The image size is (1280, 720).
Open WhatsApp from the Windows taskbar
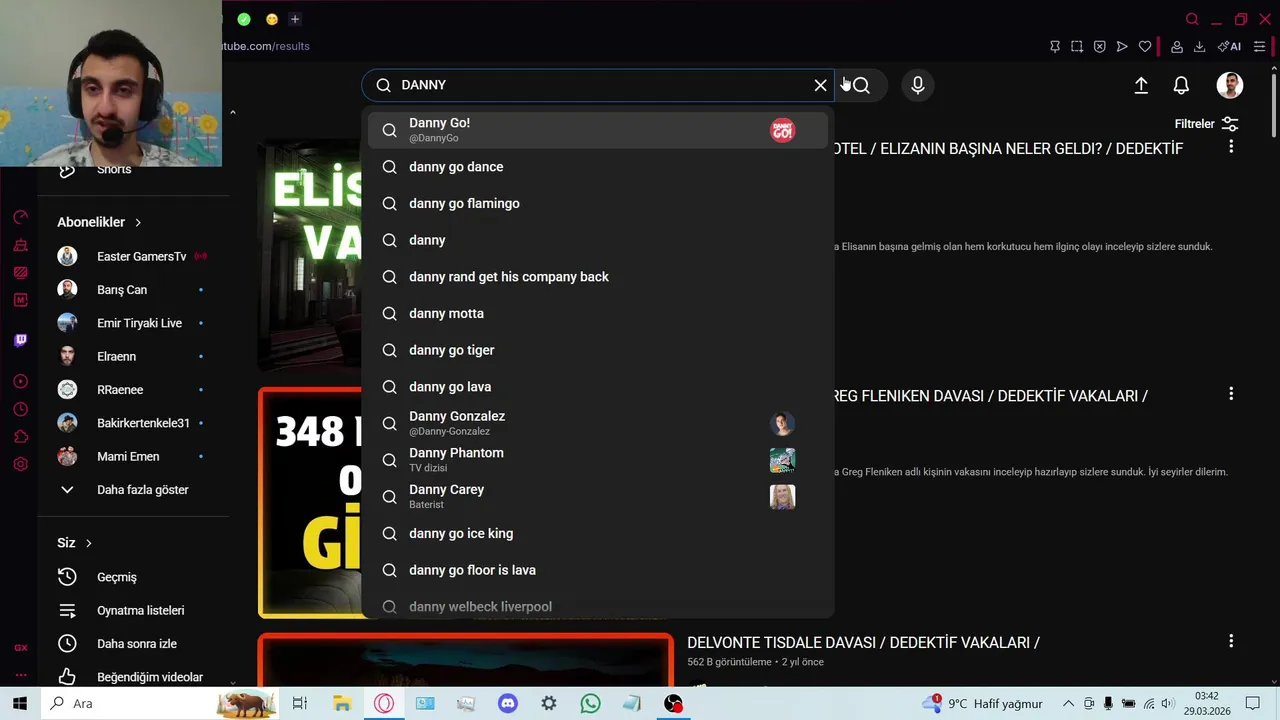[590, 703]
